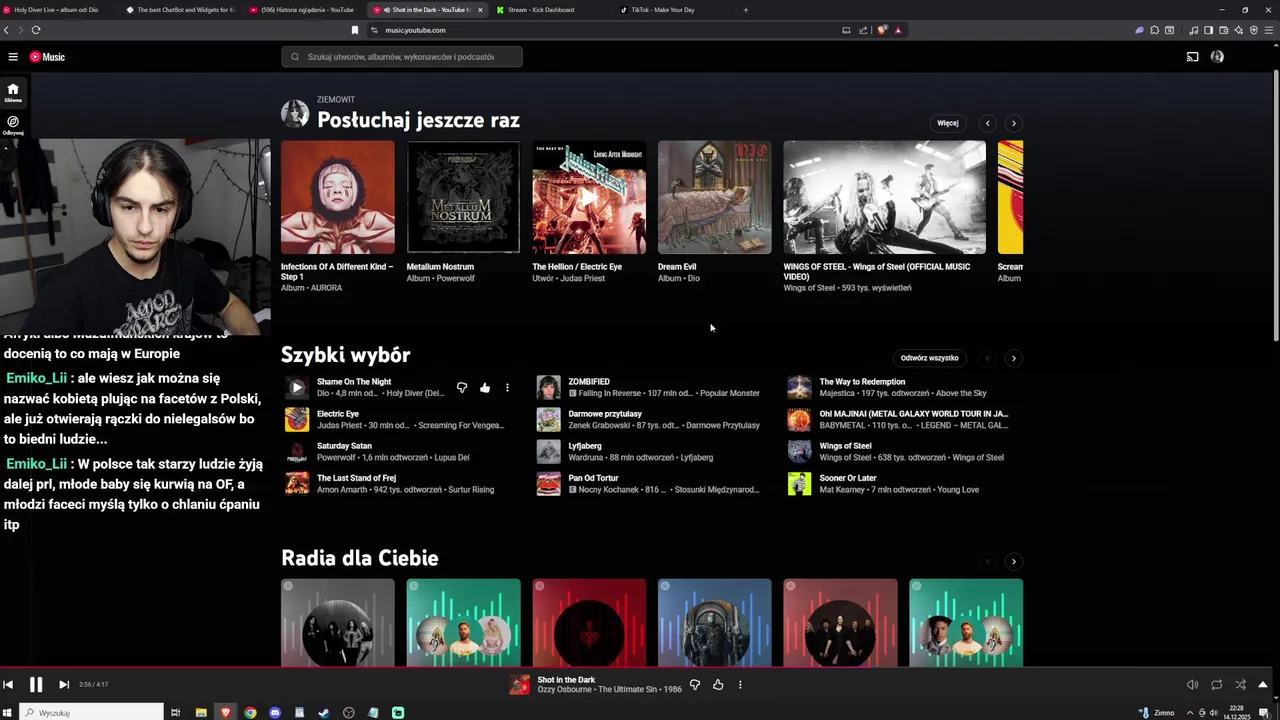Show previous items in Posłuchaj jeszcze raz

988,123
